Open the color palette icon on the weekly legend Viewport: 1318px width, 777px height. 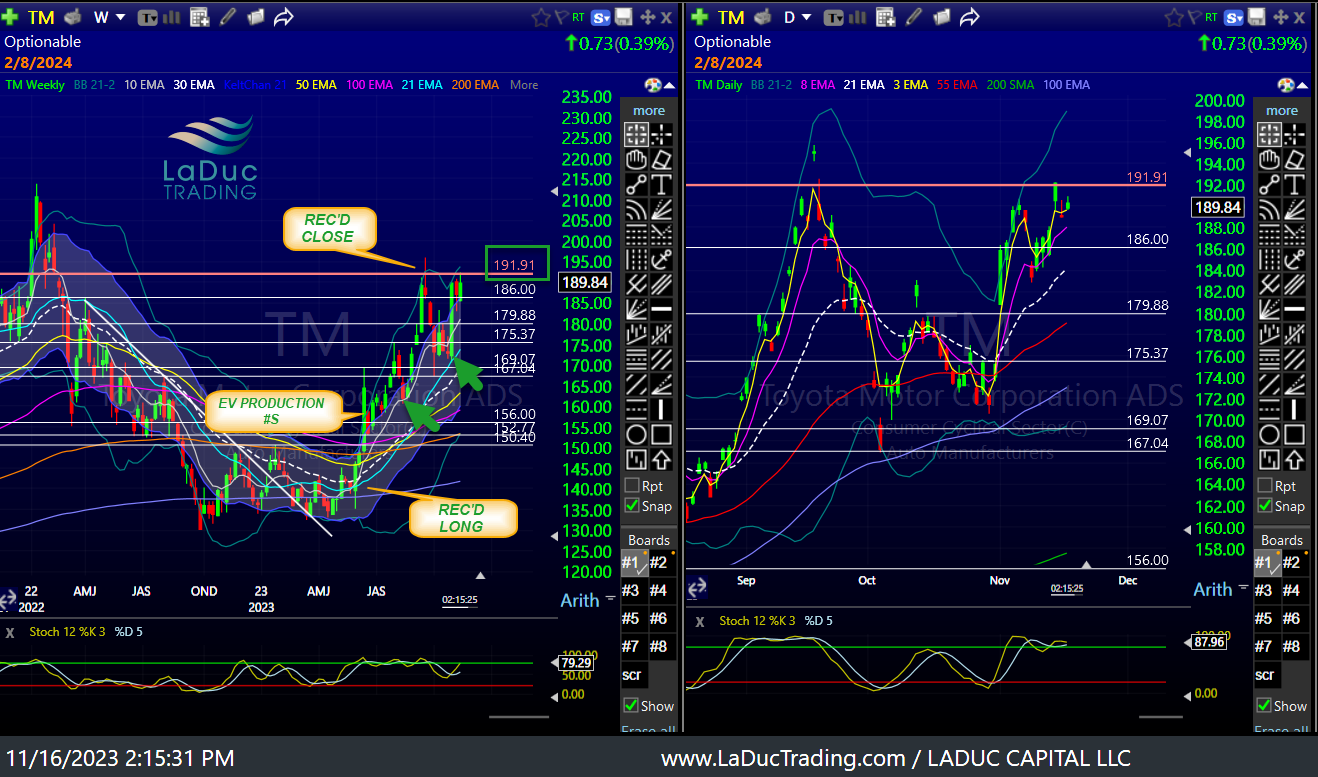pyautogui.click(x=652, y=85)
